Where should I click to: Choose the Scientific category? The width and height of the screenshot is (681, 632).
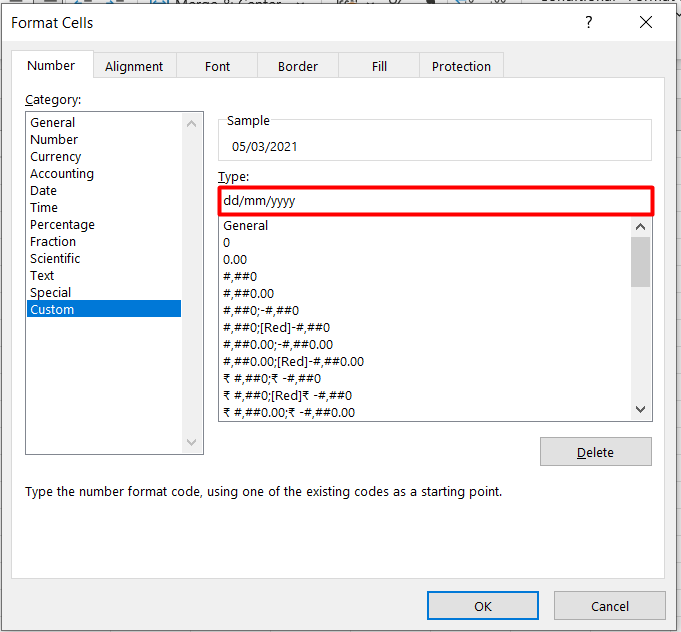104,258
